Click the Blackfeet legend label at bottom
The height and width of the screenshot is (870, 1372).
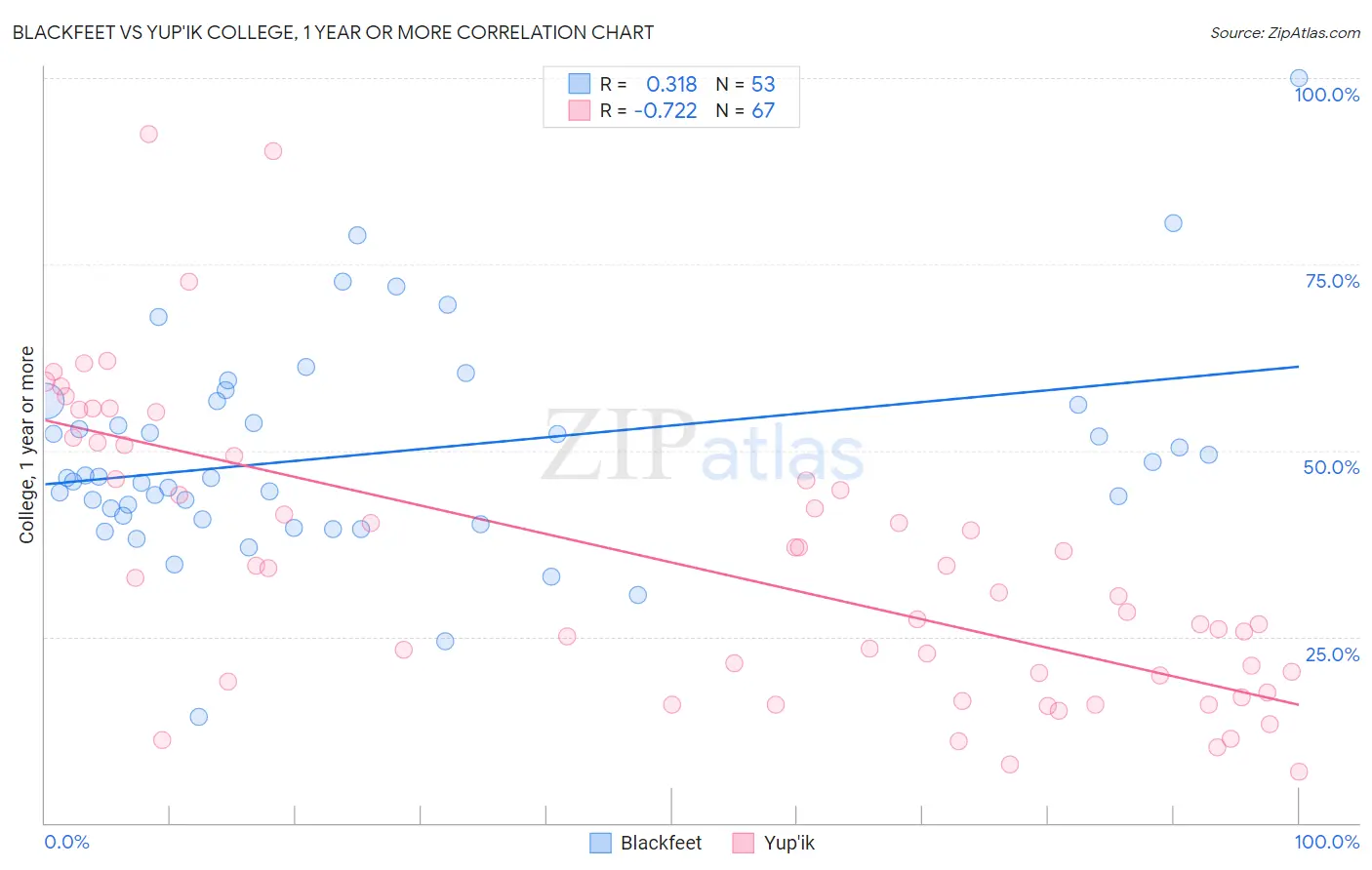click(x=661, y=843)
